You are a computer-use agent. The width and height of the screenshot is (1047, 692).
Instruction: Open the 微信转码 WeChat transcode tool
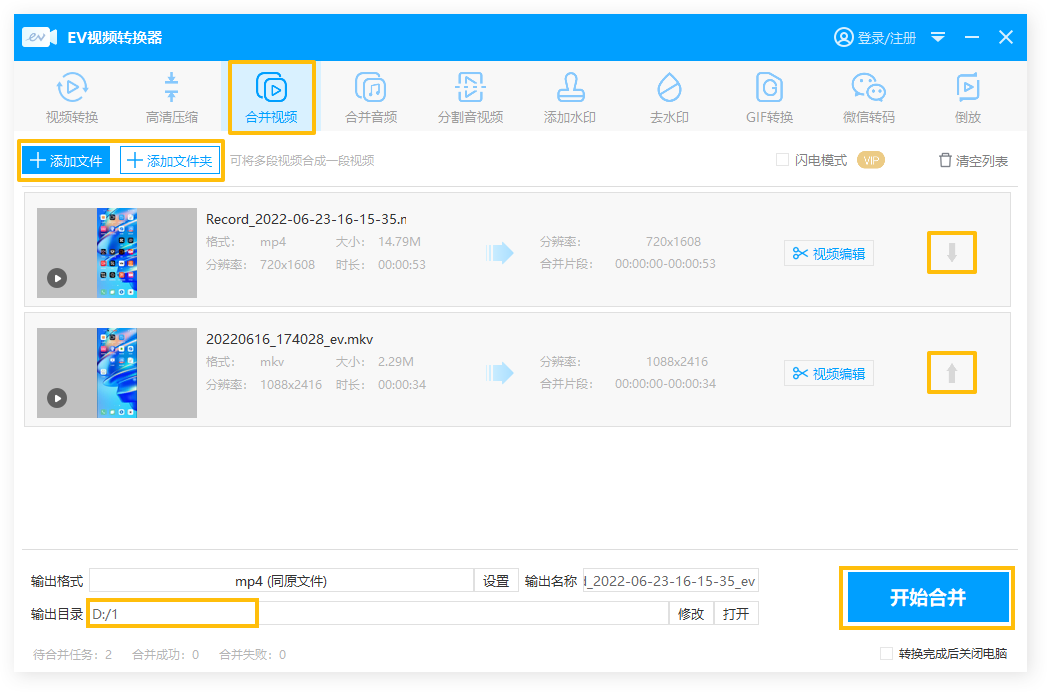[x=869, y=98]
